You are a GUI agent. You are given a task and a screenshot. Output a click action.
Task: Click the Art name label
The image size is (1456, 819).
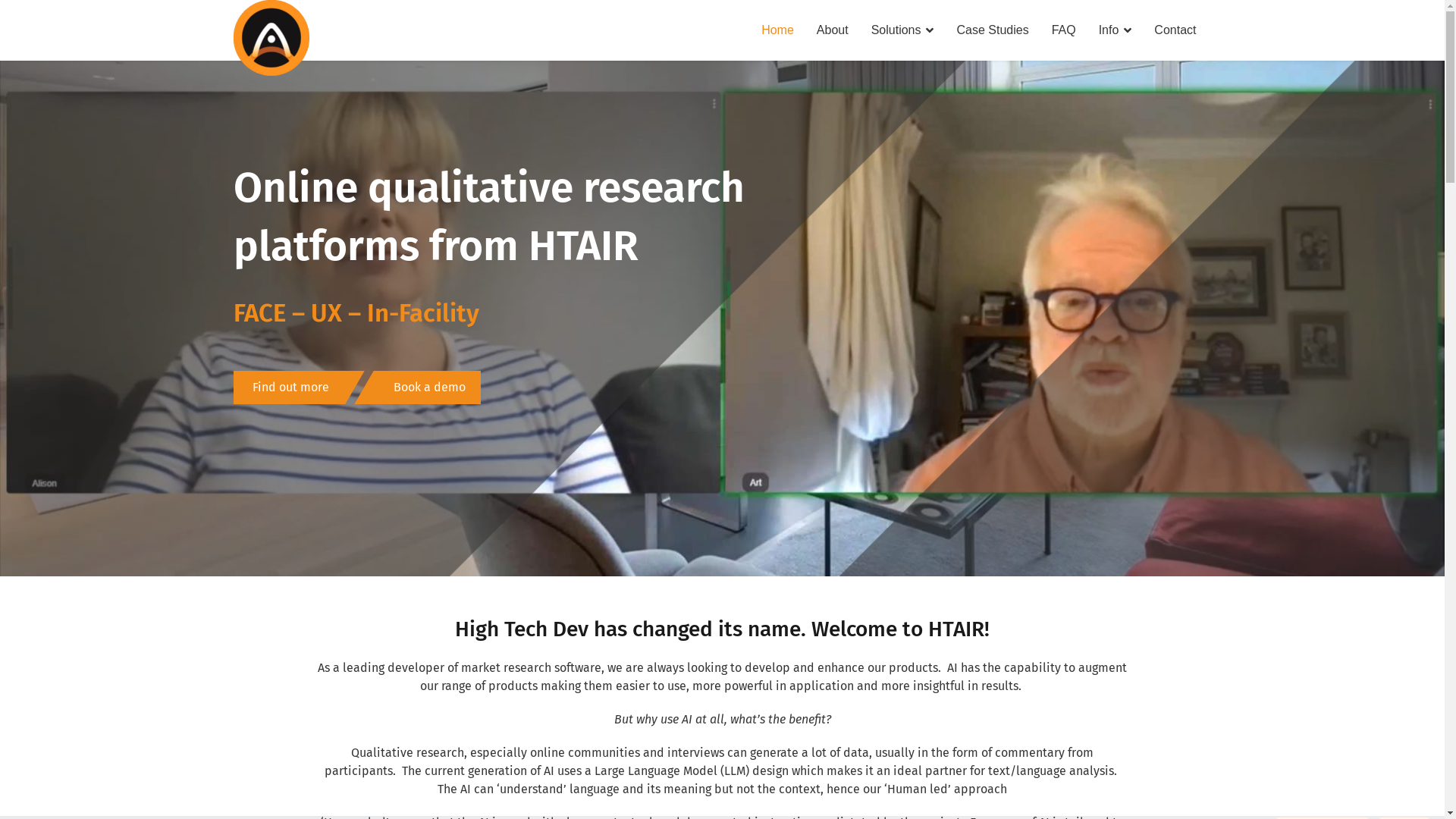pyautogui.click(x=755, y=482)
